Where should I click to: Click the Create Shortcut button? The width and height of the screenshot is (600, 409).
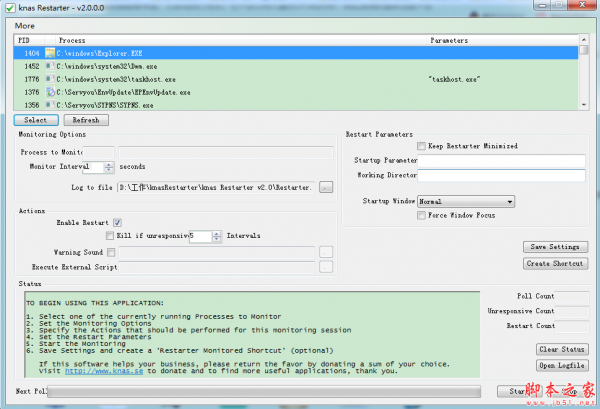pyautogui.click(x=555, y=264)
